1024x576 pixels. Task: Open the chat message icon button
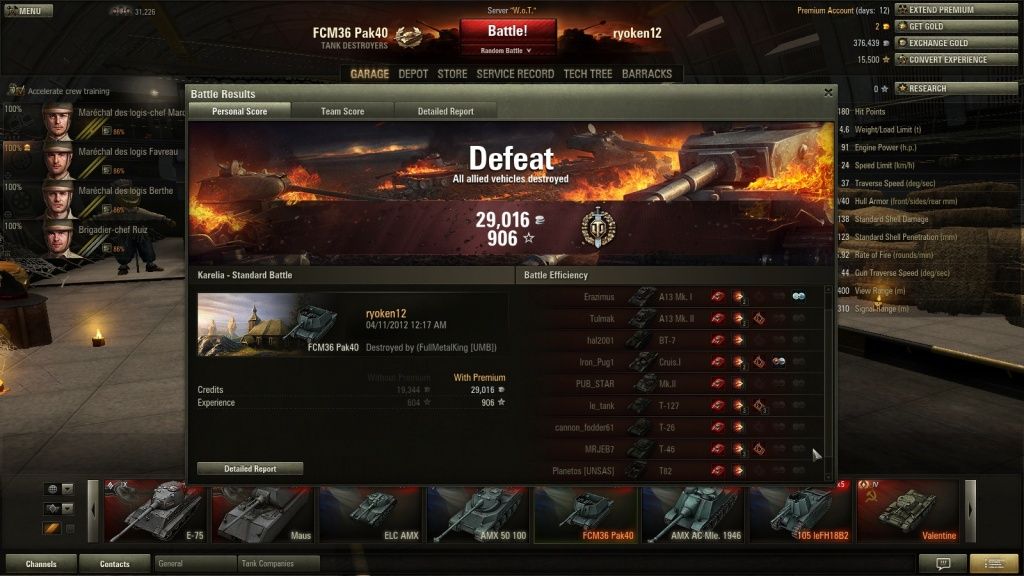pyautogui.click(x=942, y=563)
